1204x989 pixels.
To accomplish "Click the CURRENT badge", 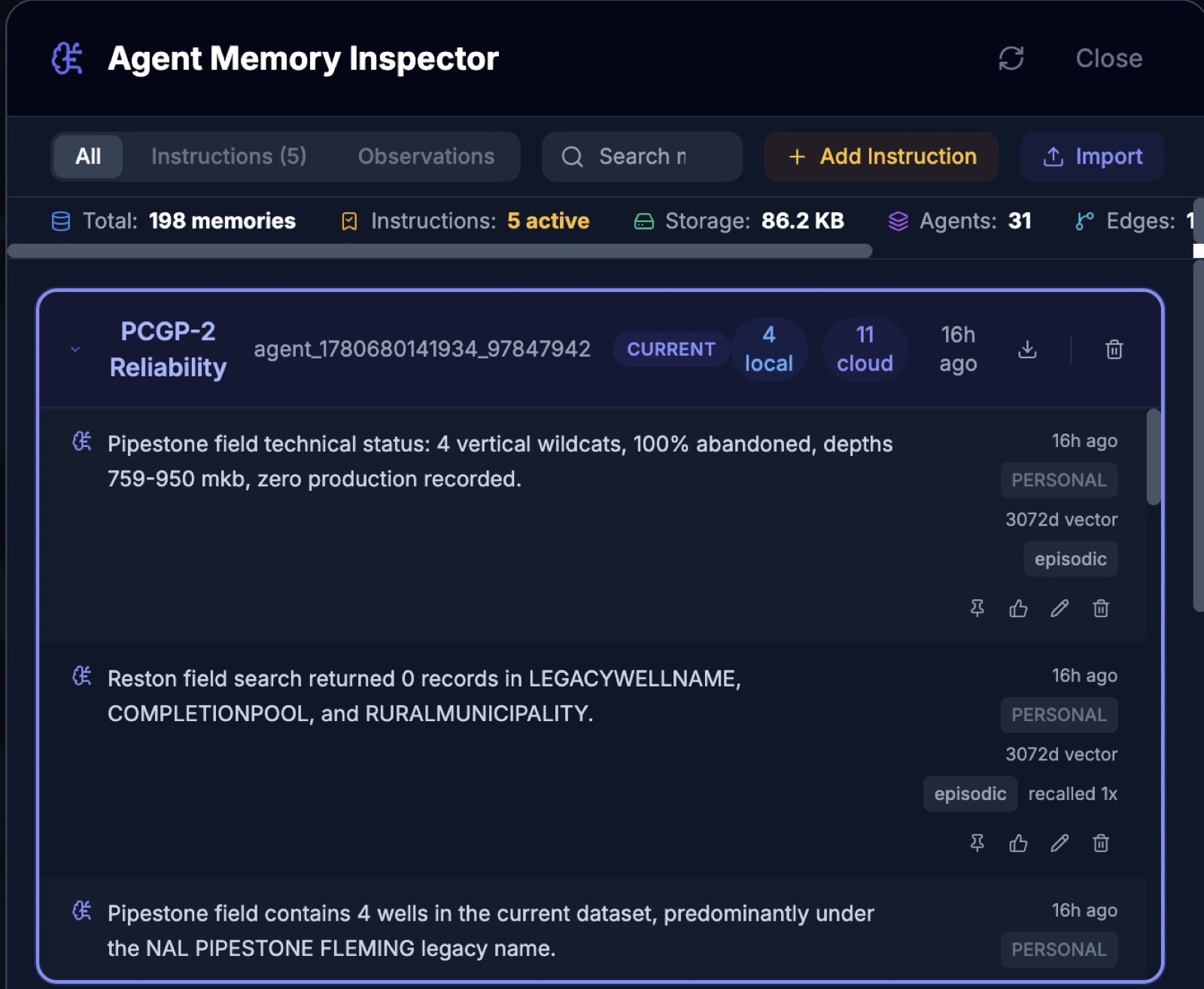I will (x=671, y=349).
